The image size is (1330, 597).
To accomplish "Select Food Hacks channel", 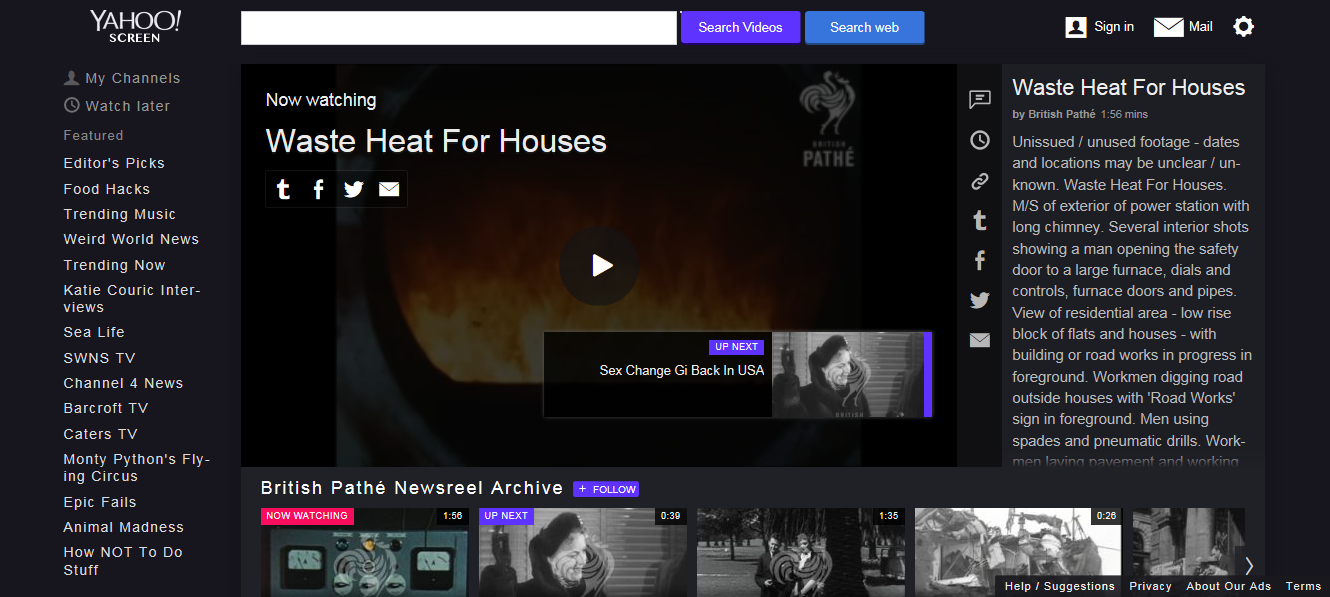I will pyautogui.click(x=107, y=189).
